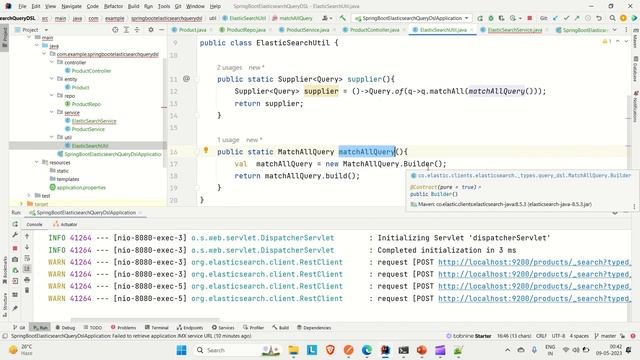Collapse the entity package in the tree
This screenshot has height=360, width=640.
coord(52,78)
